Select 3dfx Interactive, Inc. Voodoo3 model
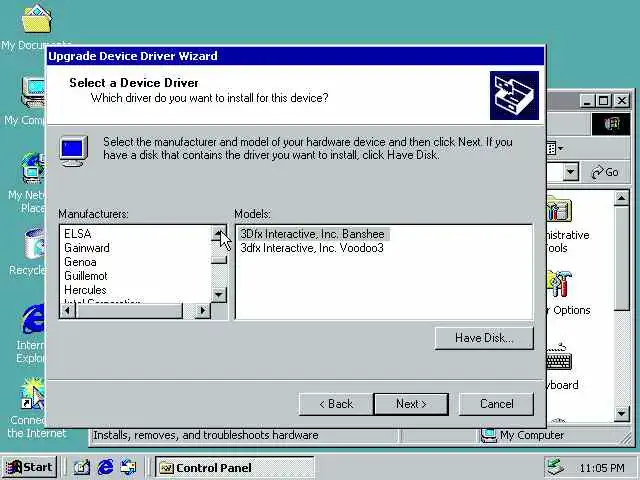This screenshot has width=640, height=480. coord(312,248)
